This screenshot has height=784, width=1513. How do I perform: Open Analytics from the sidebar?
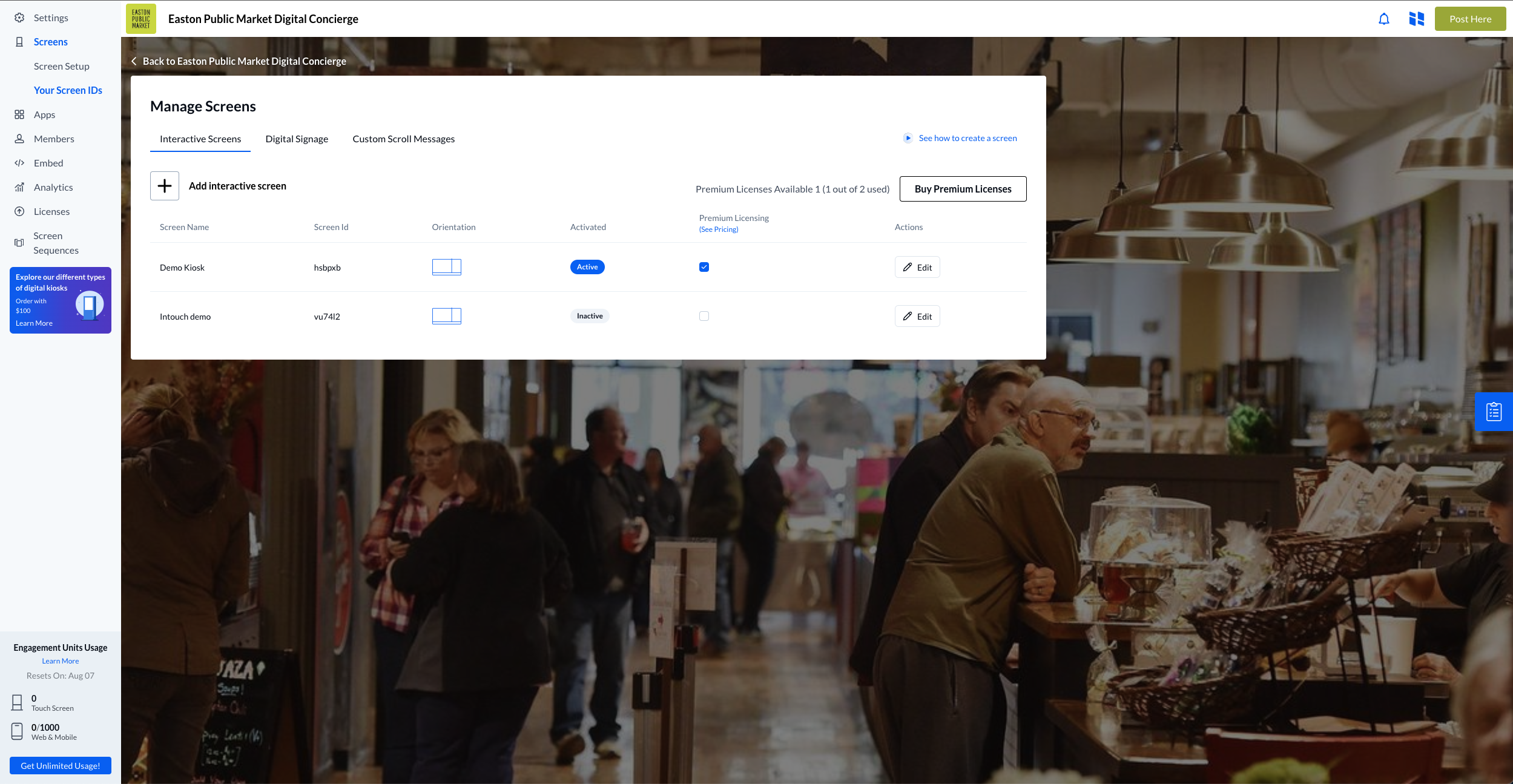[53, 187]
